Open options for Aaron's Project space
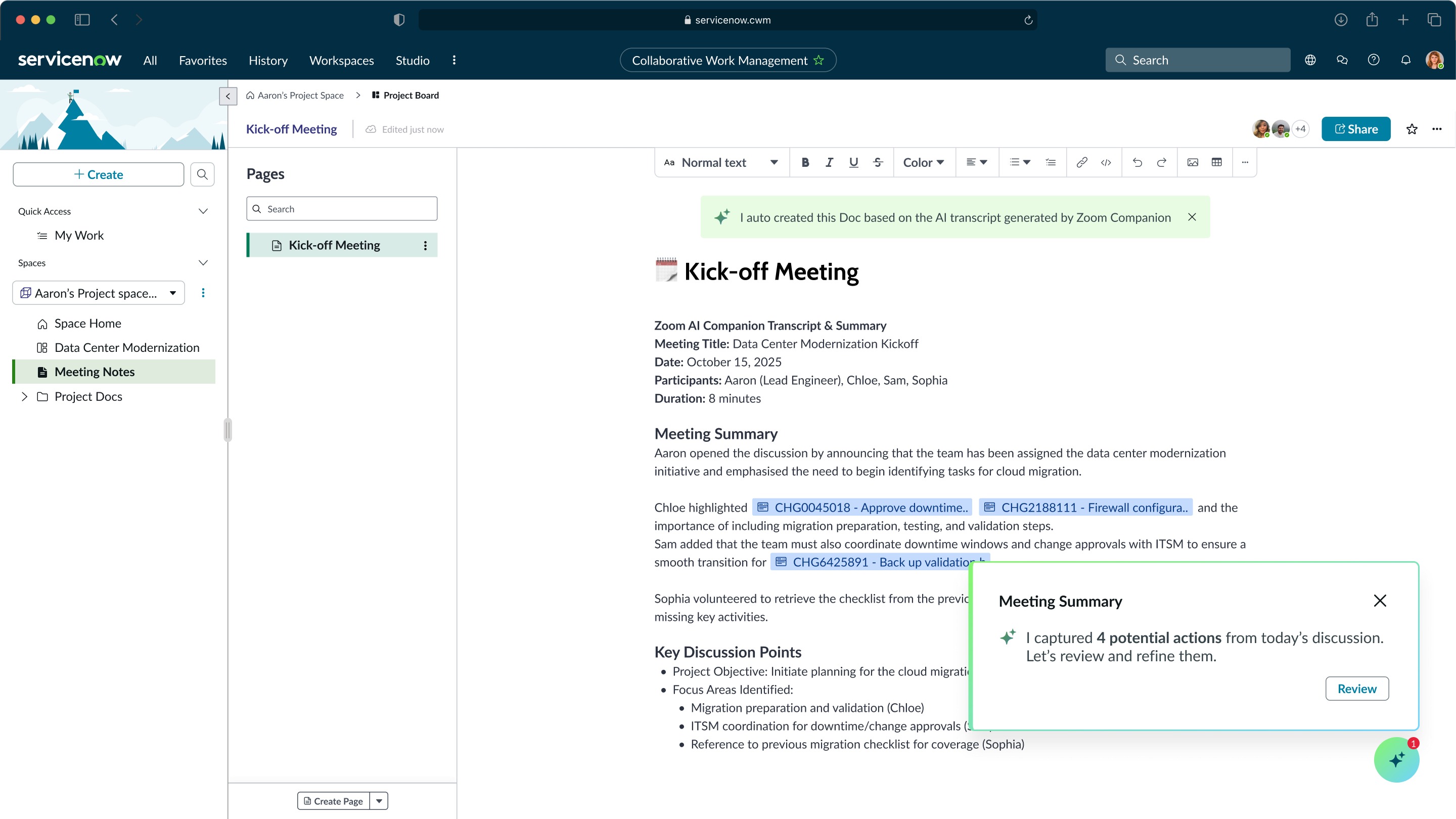 coord(203,293)
